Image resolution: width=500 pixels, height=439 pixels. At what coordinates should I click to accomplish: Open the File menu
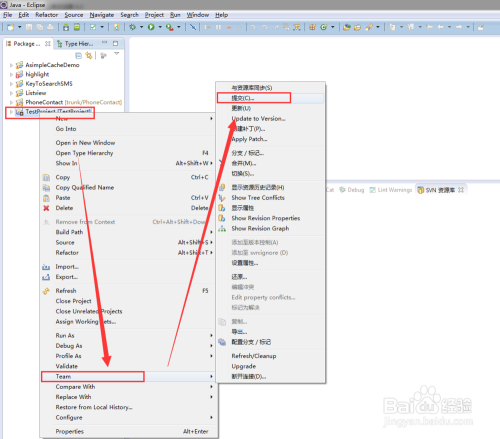coord(7,15)
